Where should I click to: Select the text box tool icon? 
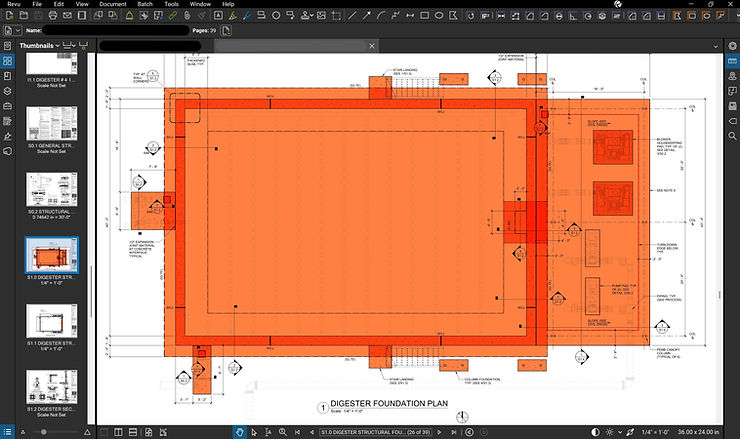click(218, 16)
